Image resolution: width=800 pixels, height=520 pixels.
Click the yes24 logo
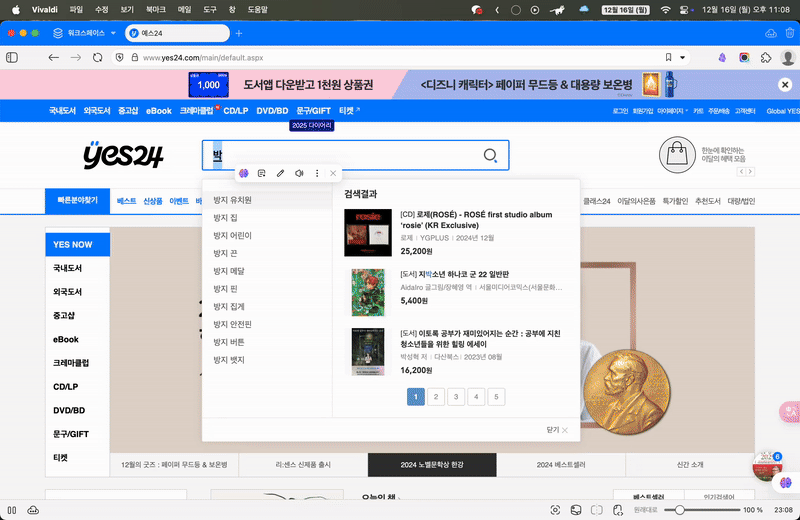click(x=123, y=155)
